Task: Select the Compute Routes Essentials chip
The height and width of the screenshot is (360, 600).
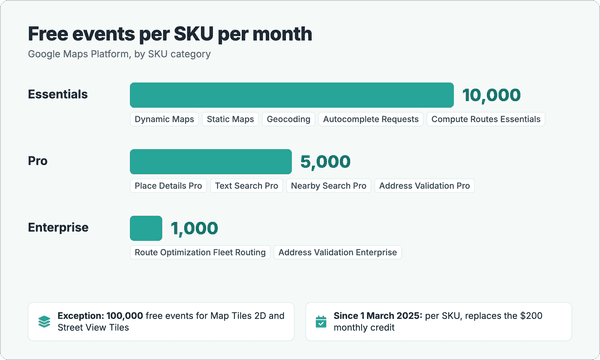Action: tap(486, 119)
